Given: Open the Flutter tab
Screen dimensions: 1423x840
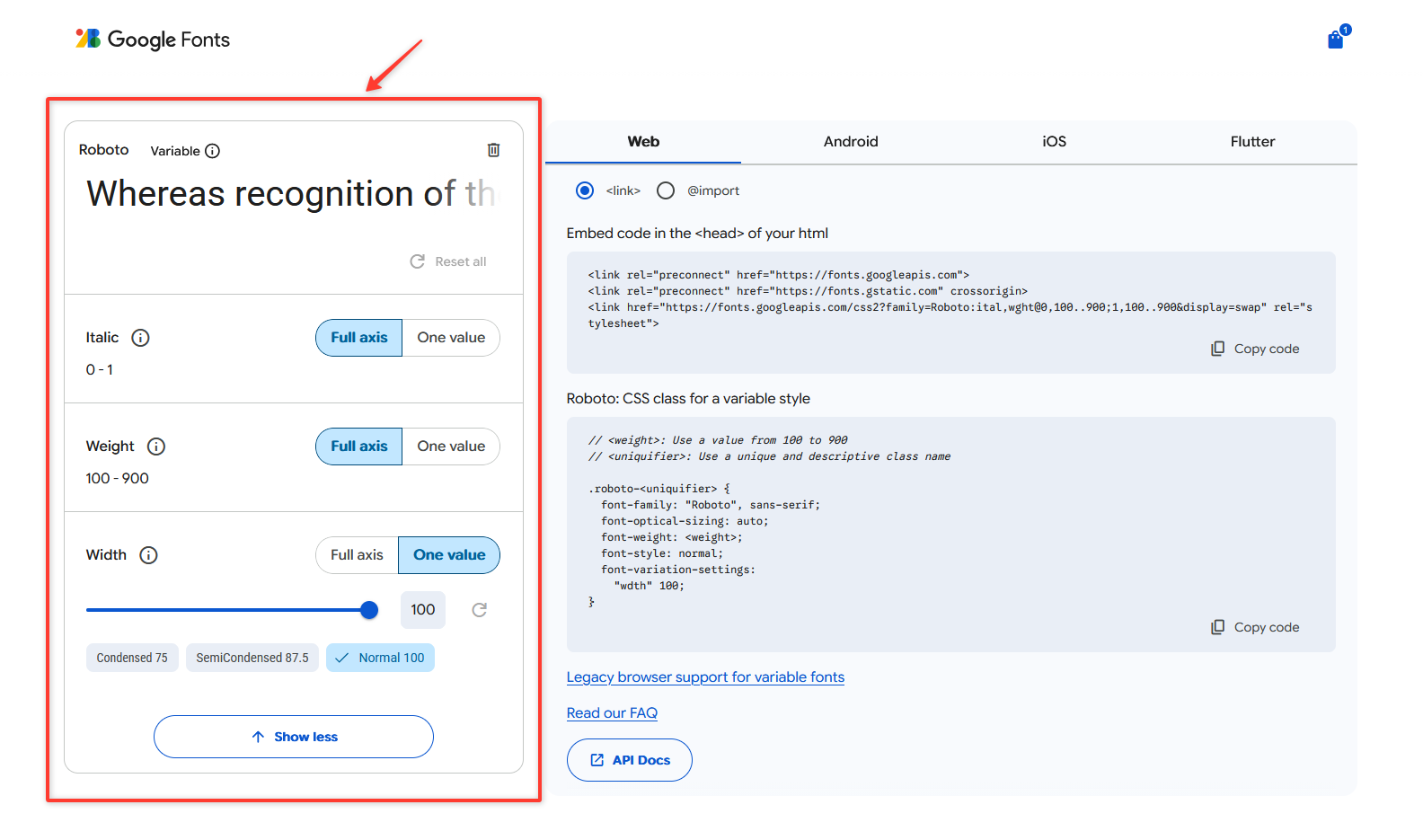Looking at the screenshot, I should [1252, 142].
